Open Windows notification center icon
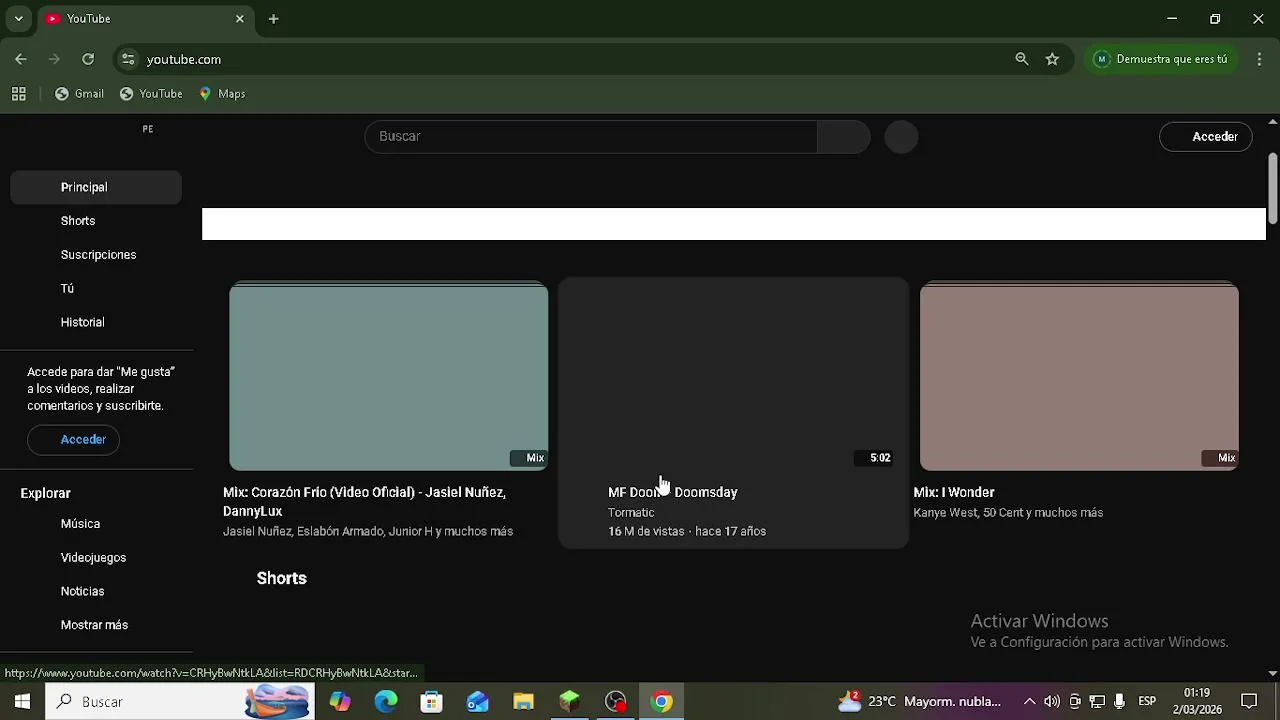This screenshot has height=720, width=1280. (1249, 702)
